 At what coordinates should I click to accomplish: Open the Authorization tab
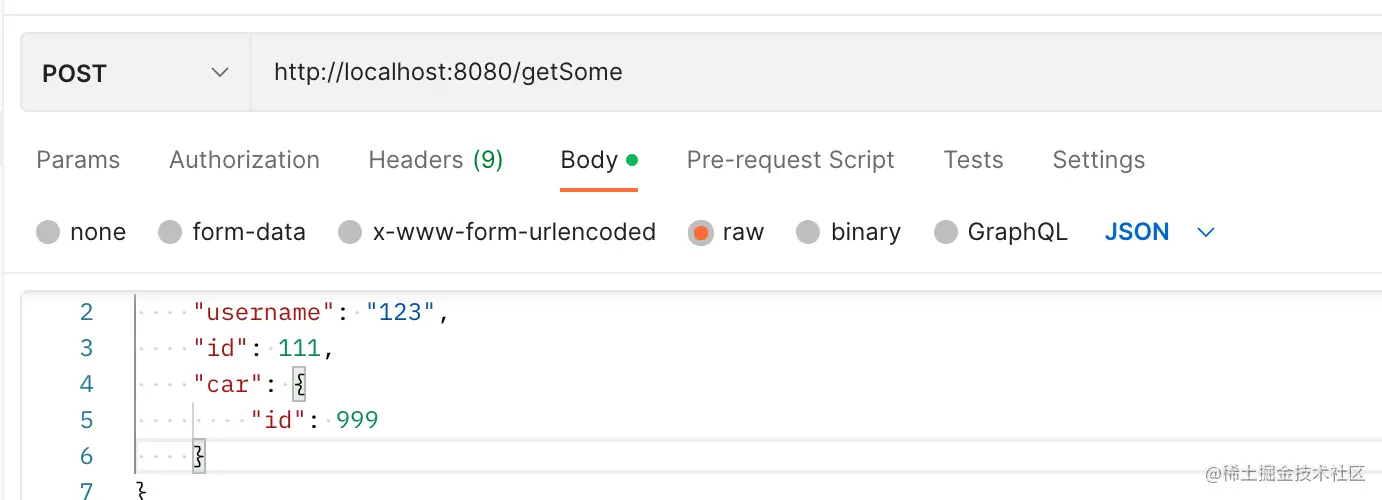[244, 160]
